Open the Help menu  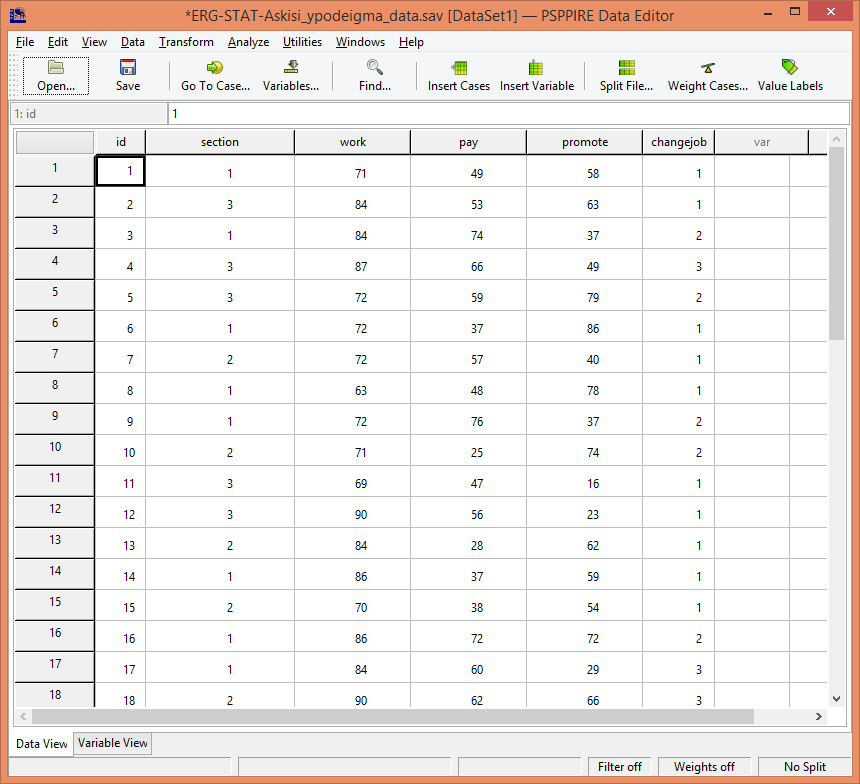[x=411, y=42]
